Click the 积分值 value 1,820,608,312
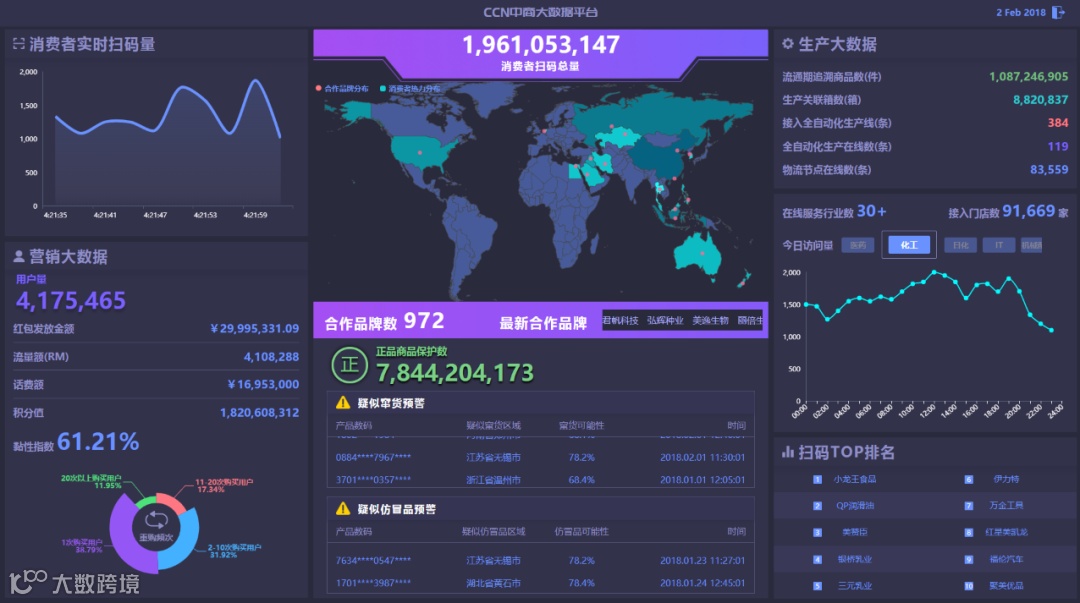 tap(260, 413)
